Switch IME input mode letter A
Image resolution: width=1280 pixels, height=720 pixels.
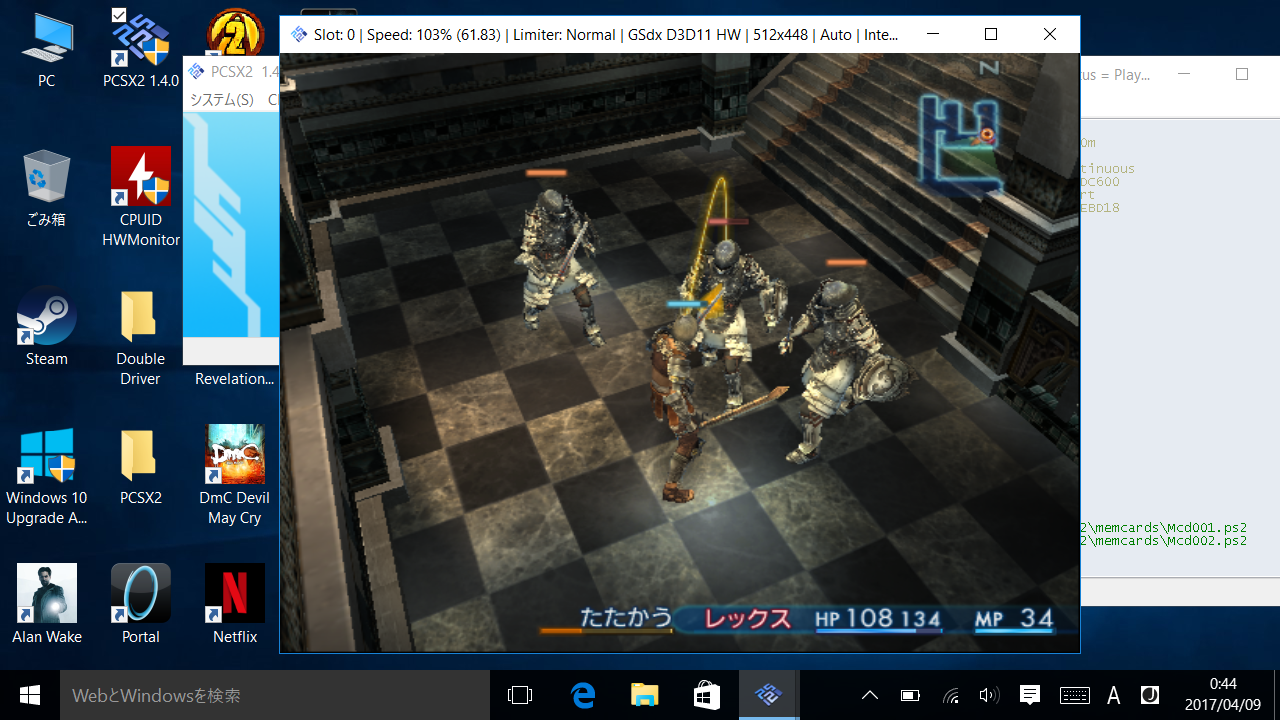pos(1114,695)
